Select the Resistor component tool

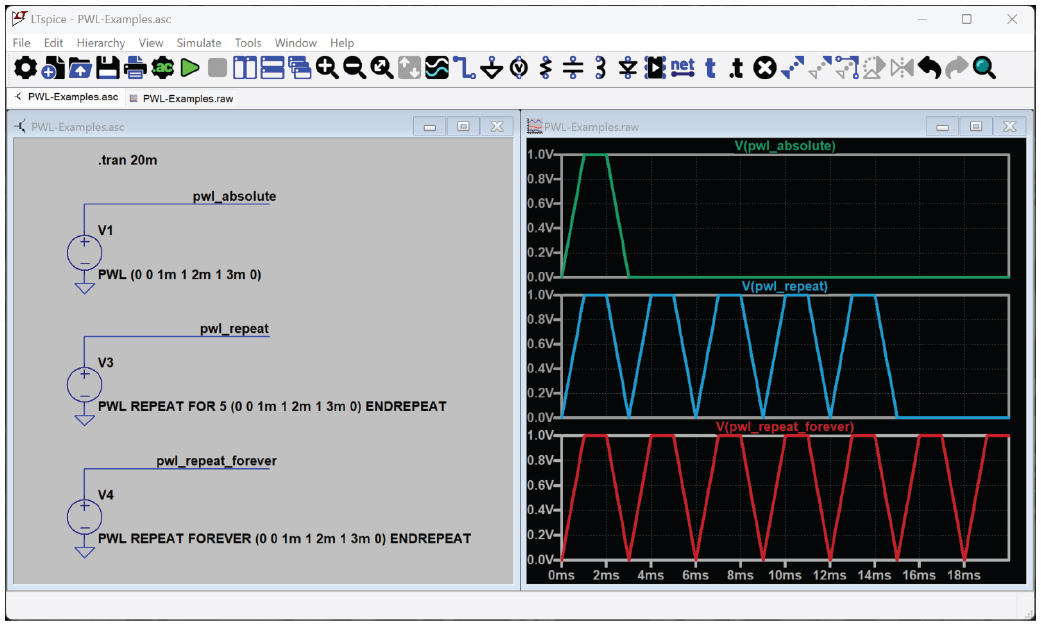pos(546,68)
